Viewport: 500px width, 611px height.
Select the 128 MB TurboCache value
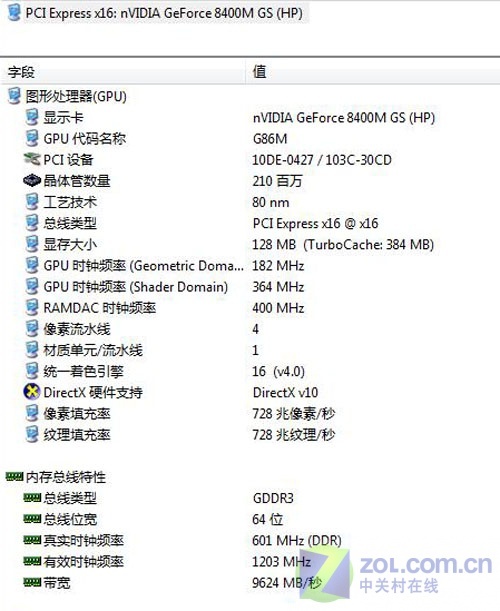click(x=343, y=244)
